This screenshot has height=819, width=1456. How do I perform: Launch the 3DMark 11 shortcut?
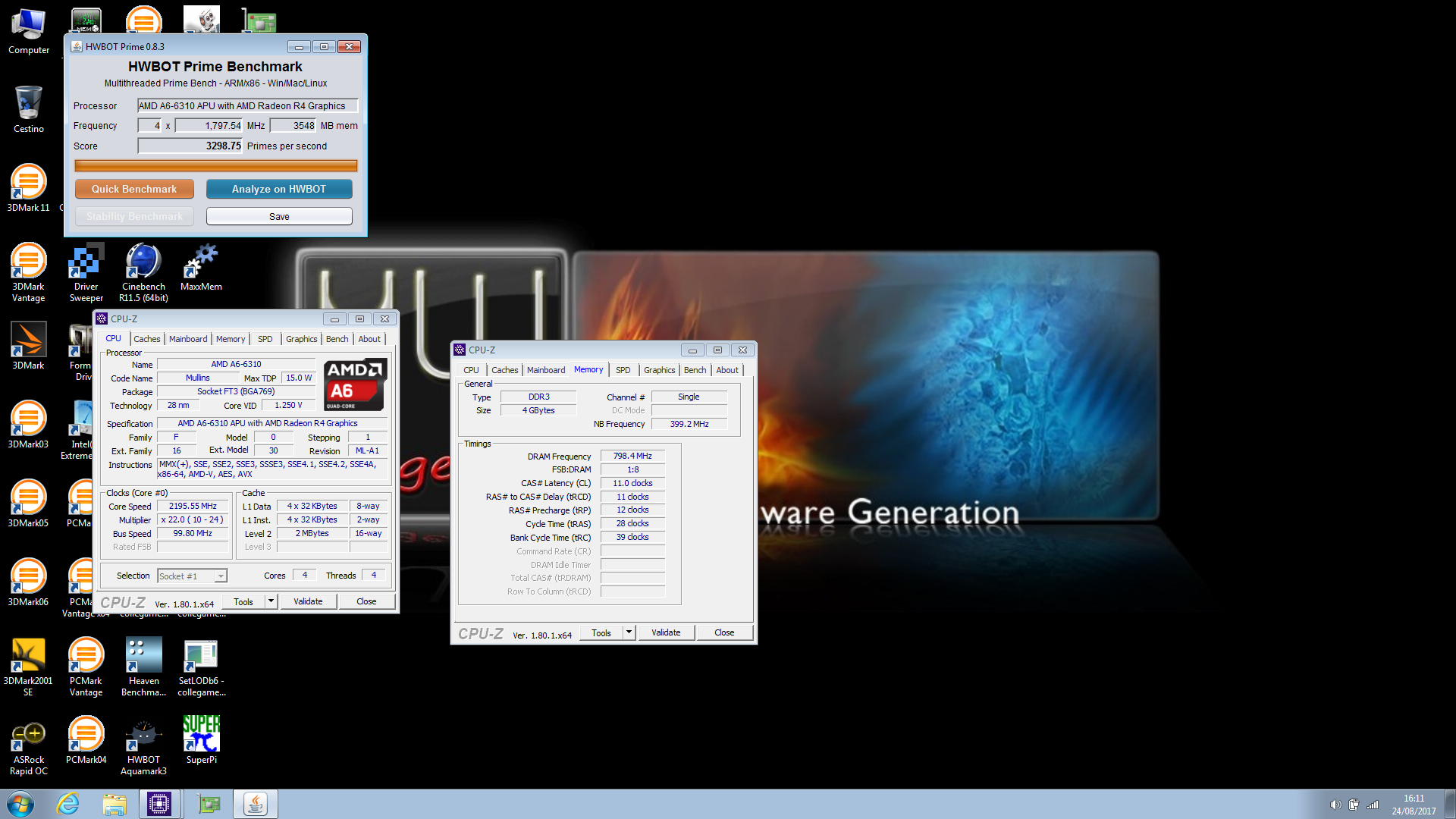tap(29, 188)
